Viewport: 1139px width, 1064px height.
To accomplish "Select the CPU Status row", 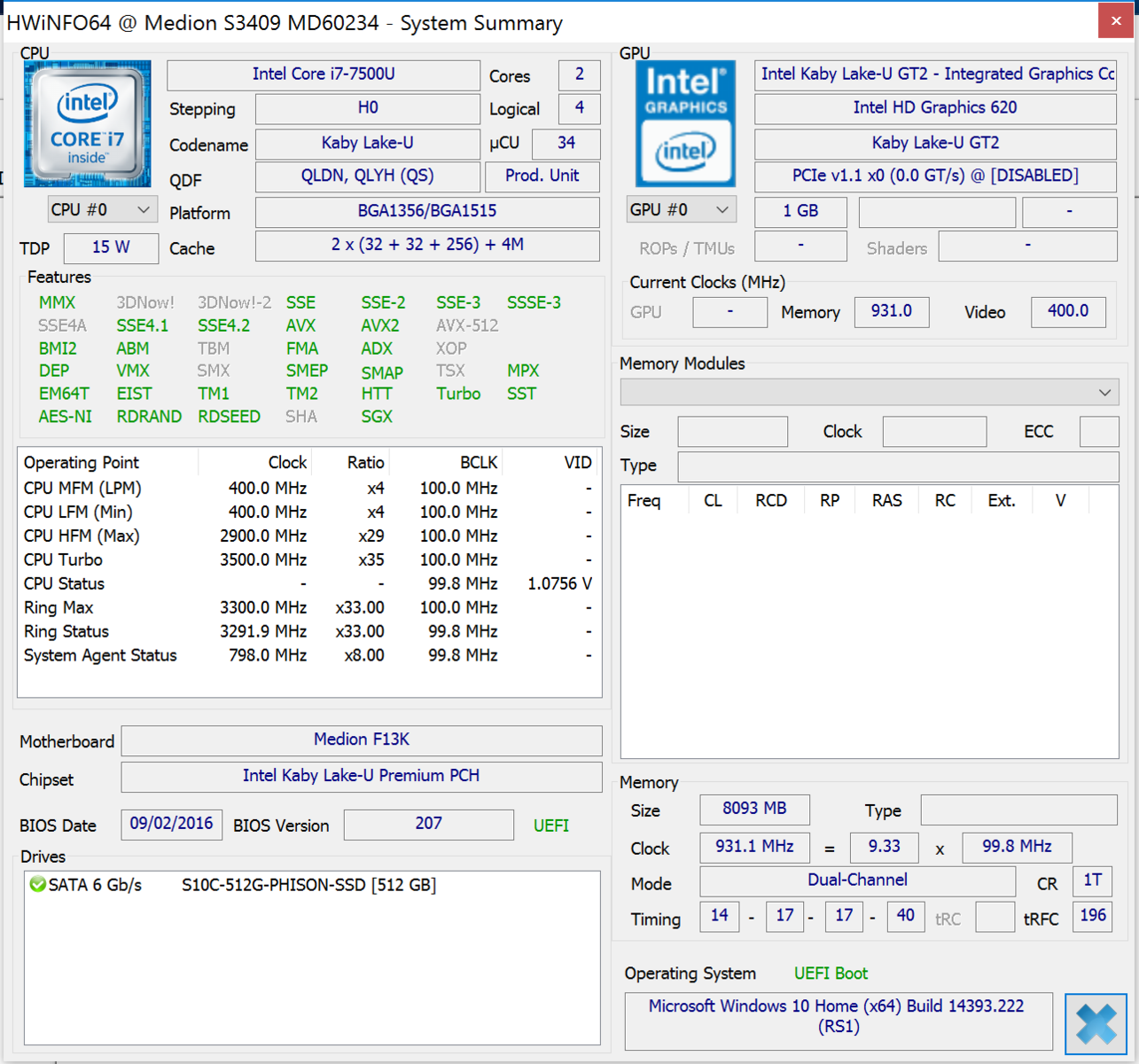I will (x=308, y=584).
